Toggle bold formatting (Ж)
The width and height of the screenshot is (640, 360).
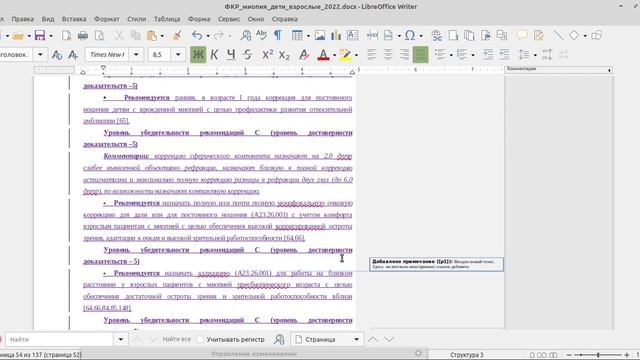pos(198,54)
